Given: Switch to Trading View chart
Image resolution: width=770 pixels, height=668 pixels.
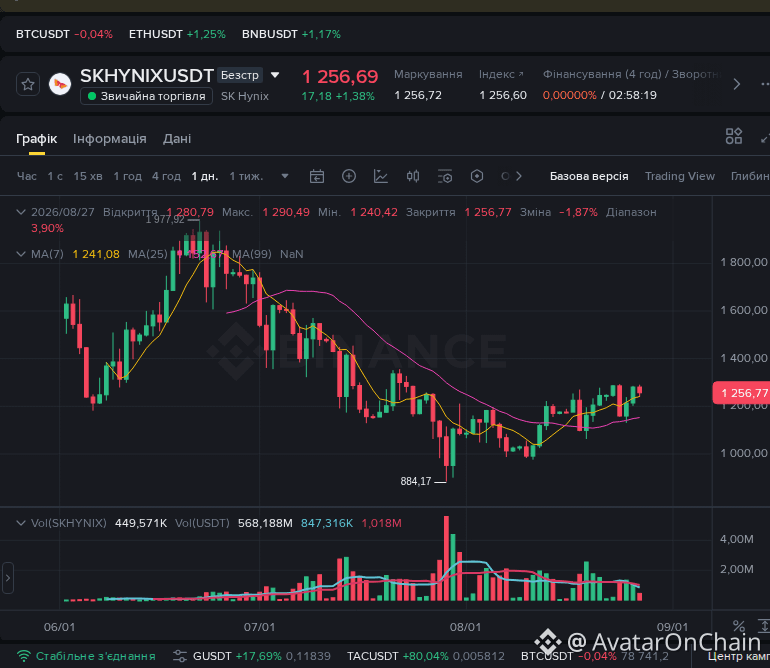Looking at the screenshot, I should click(x=680, y=176).
